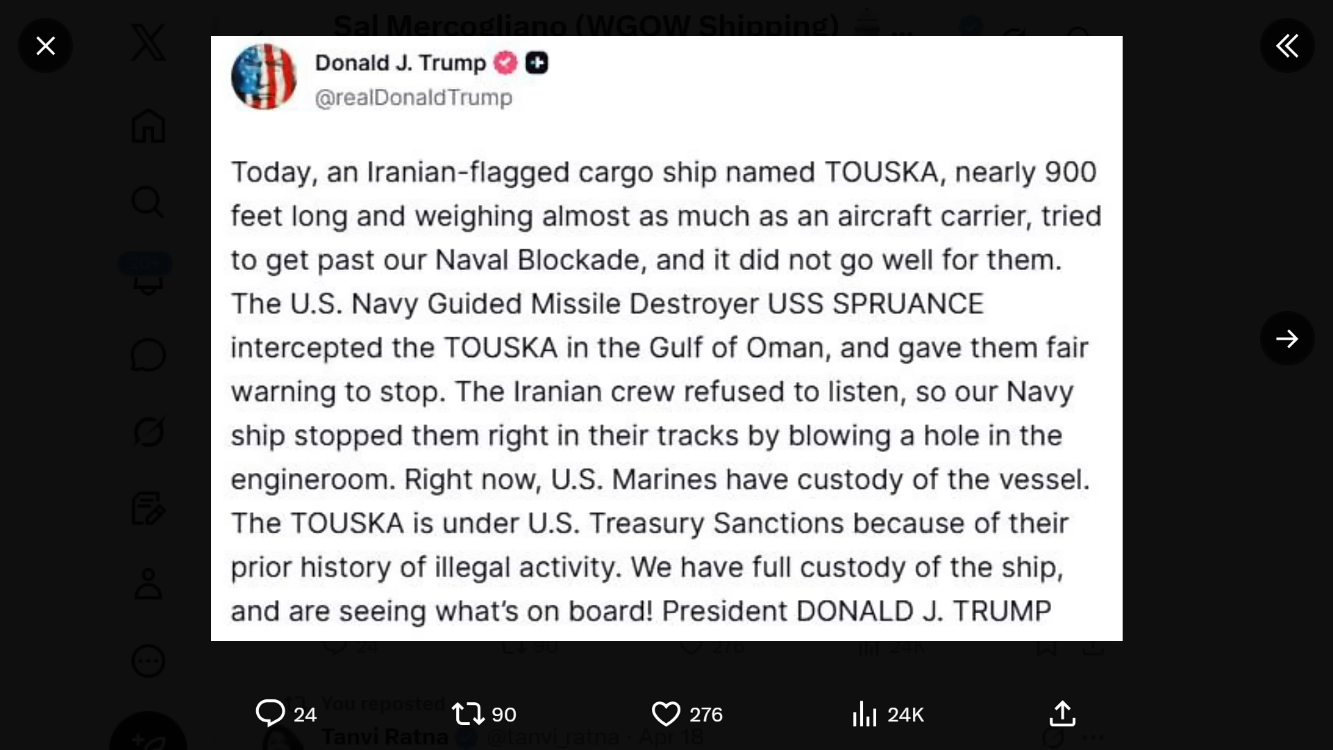Open the Profile page icon

[x=148, y=584]
